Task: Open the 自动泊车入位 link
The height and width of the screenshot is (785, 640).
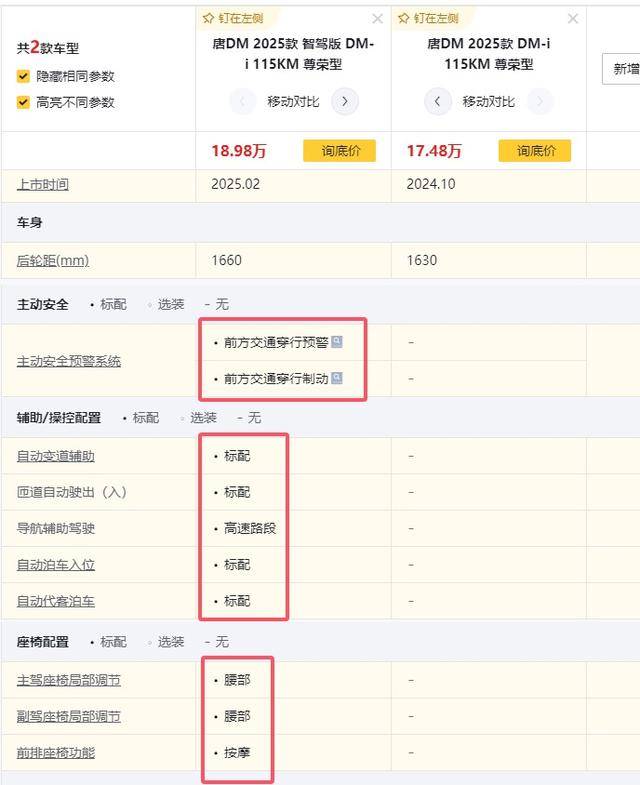Action: point(56,565)
